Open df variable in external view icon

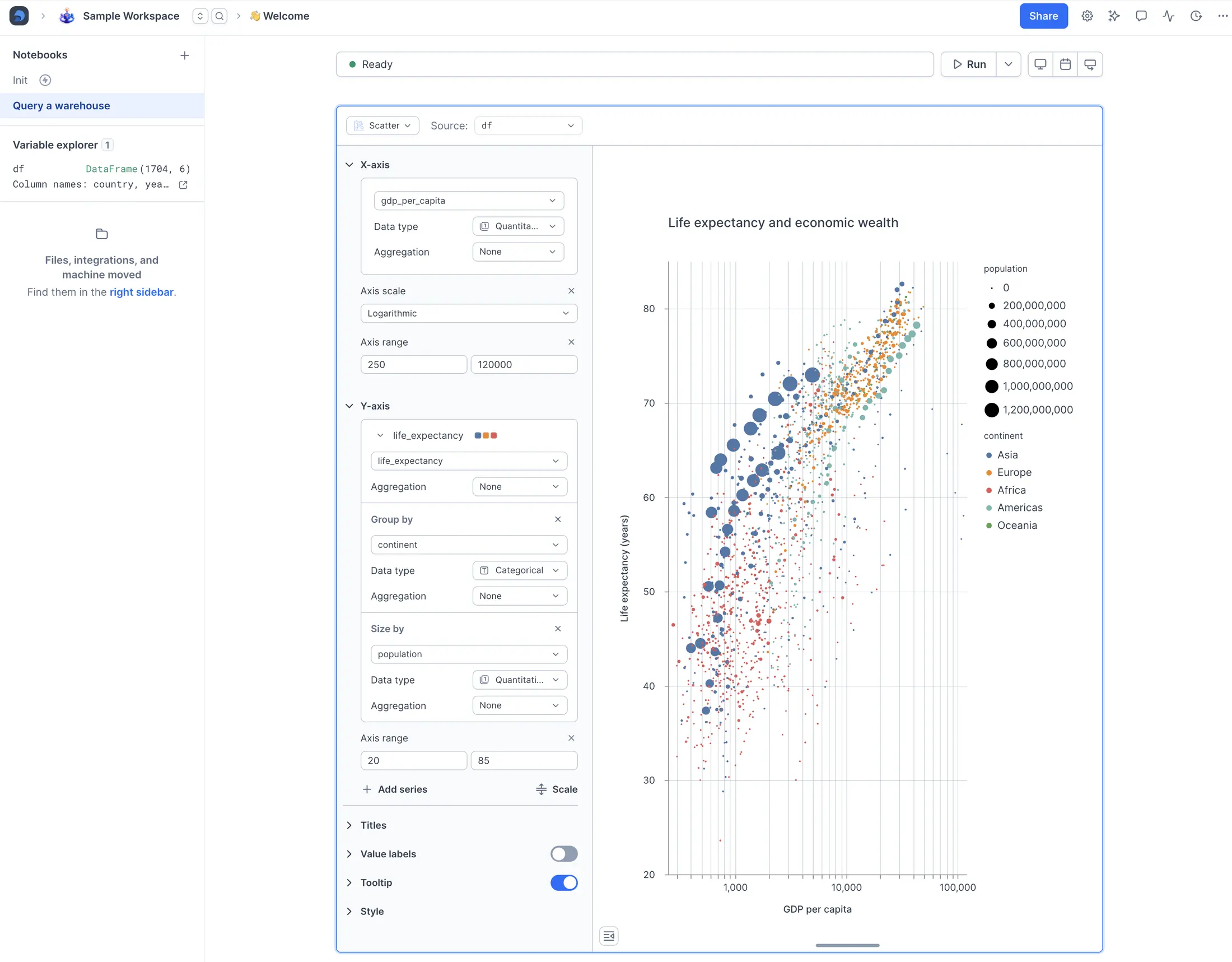(x=183, y=184)
